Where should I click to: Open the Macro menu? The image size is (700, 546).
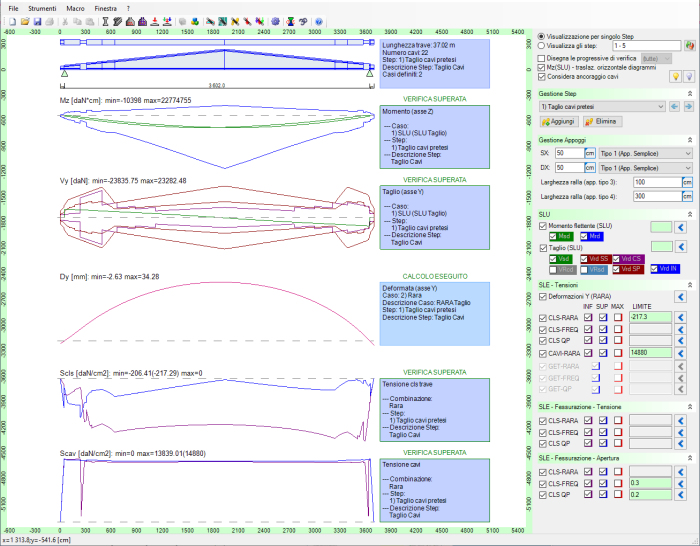click(x=75, y=7)
